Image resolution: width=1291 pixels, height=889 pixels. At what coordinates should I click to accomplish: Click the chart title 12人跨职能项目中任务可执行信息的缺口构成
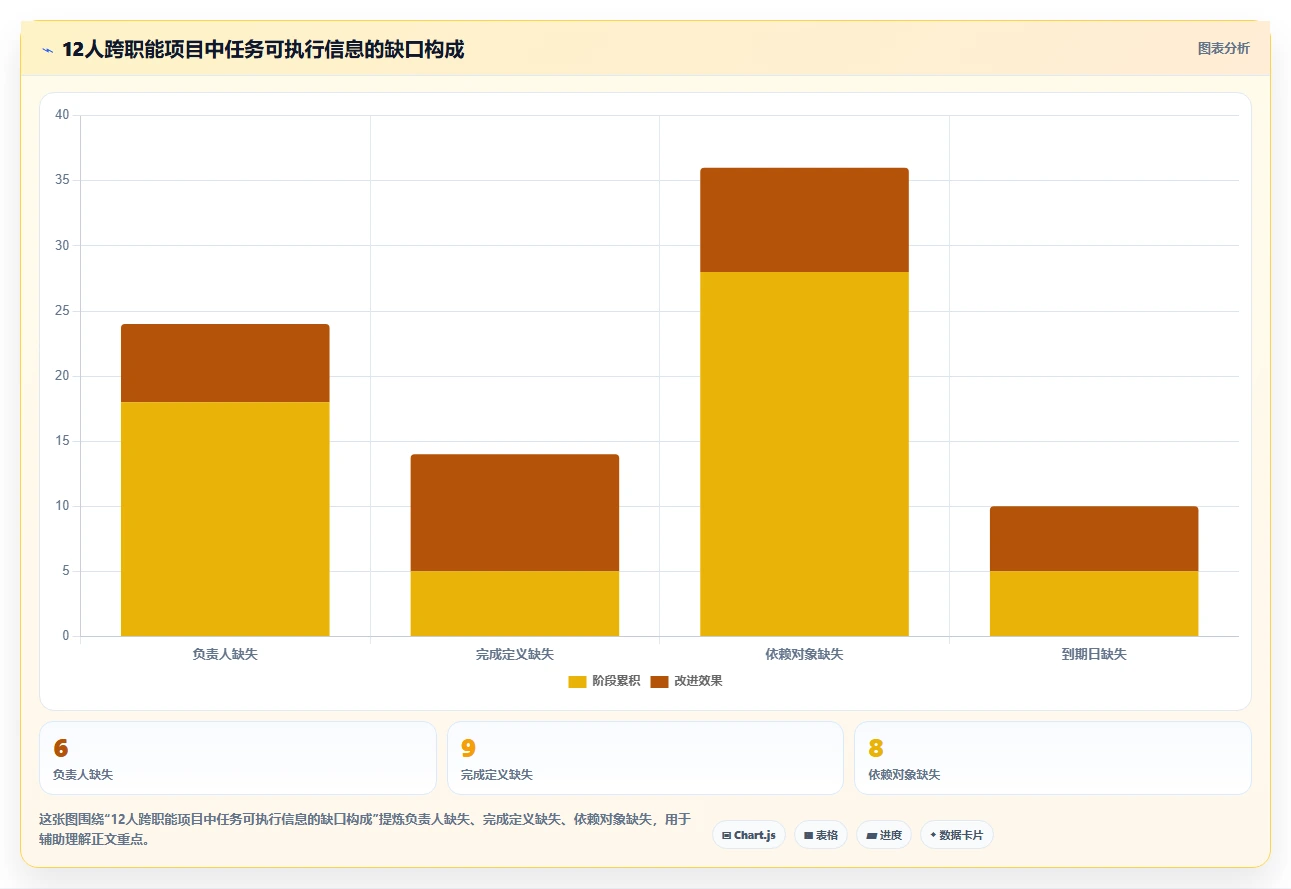click(x=263, y=49)
